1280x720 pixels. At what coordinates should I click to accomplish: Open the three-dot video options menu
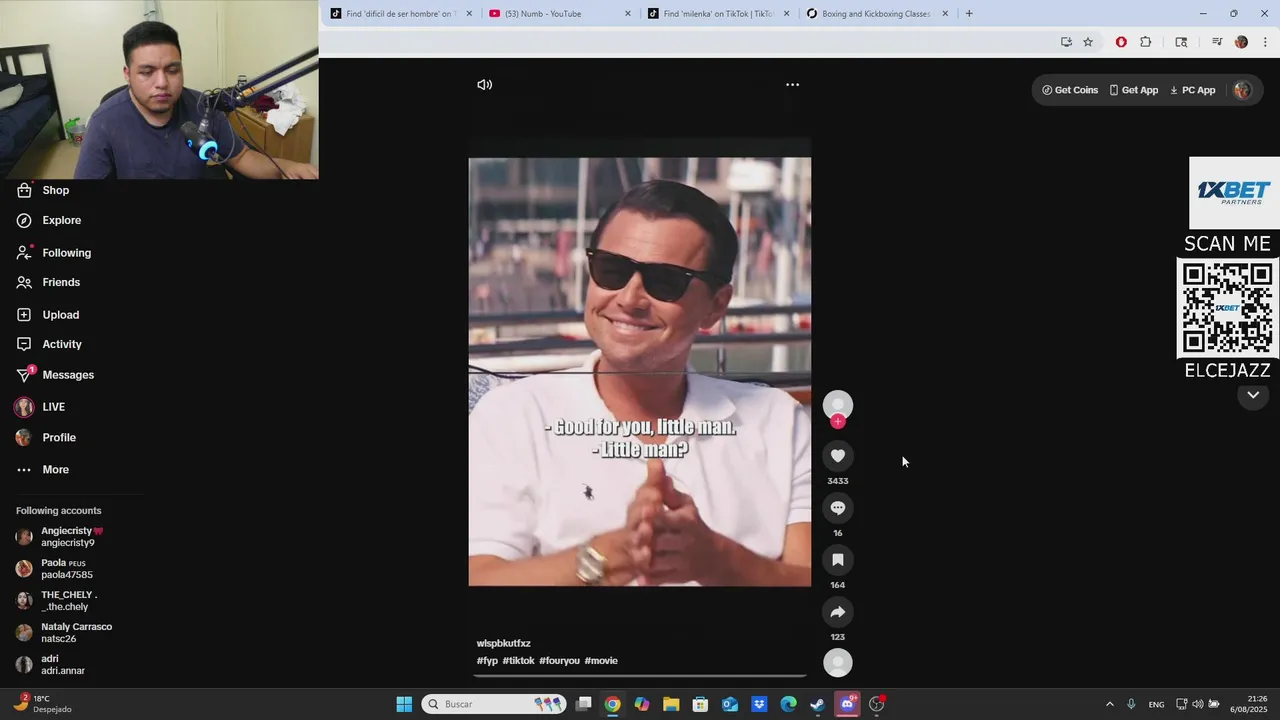792,85
